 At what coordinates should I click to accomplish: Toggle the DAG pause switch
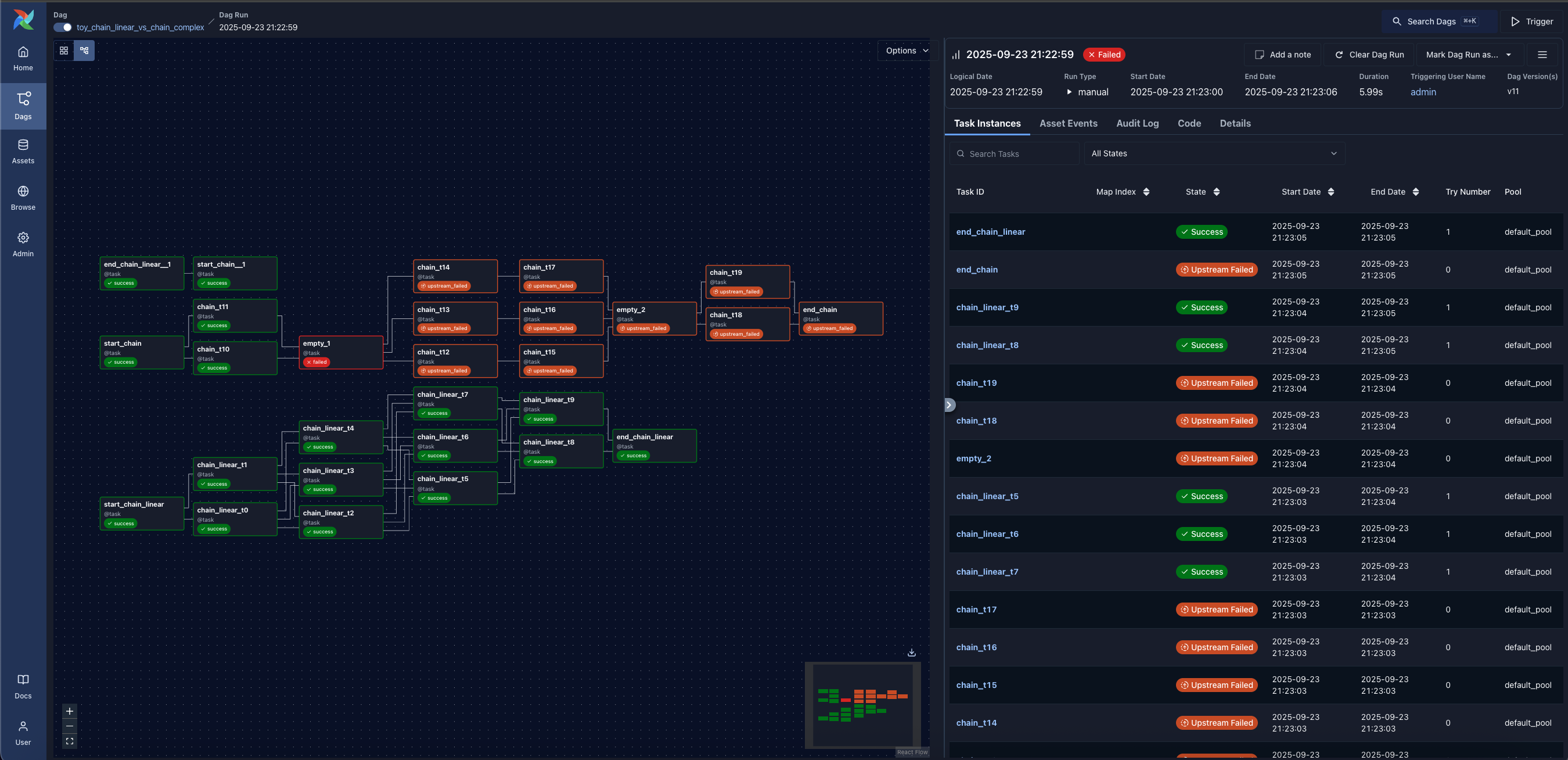click(x=62, y=27)
